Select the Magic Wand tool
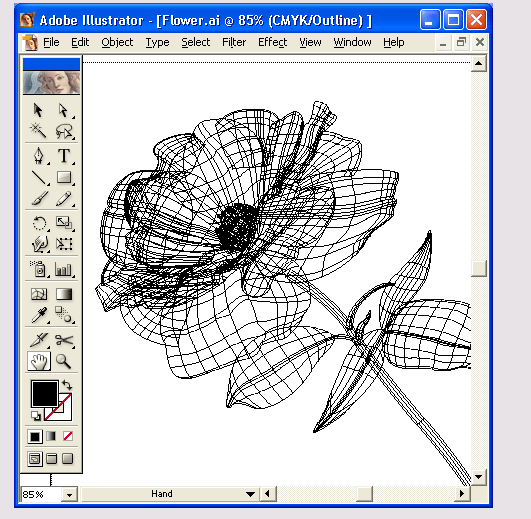The width and height of the screenshot is (531, 519). click(x=38, y=131)
